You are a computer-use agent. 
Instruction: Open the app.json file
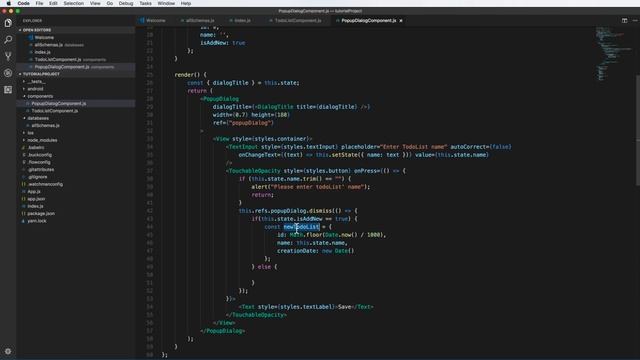[36, 199]
